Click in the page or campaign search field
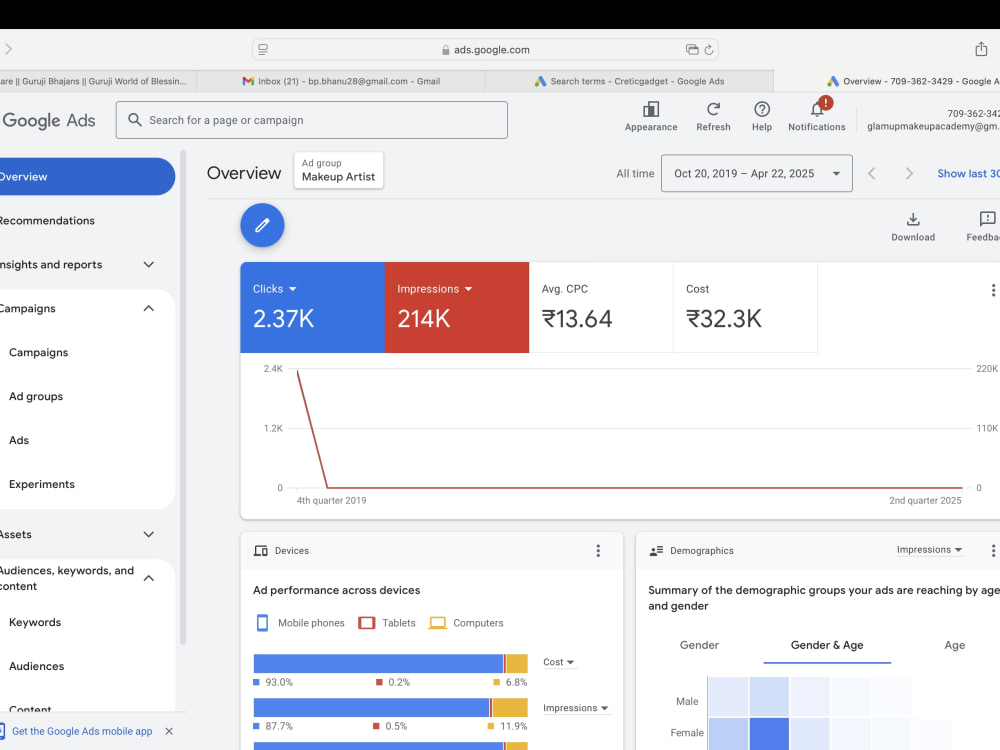Viewport: 1000px width, 750px height. pyautogui.click(x=311, y=120)
